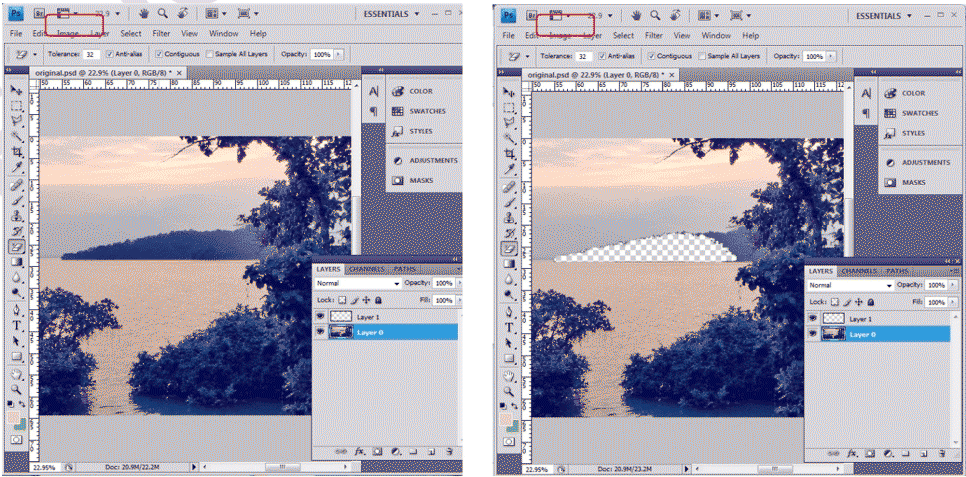Select the Pen tool in right screenshot

click(x=509, y=312)
